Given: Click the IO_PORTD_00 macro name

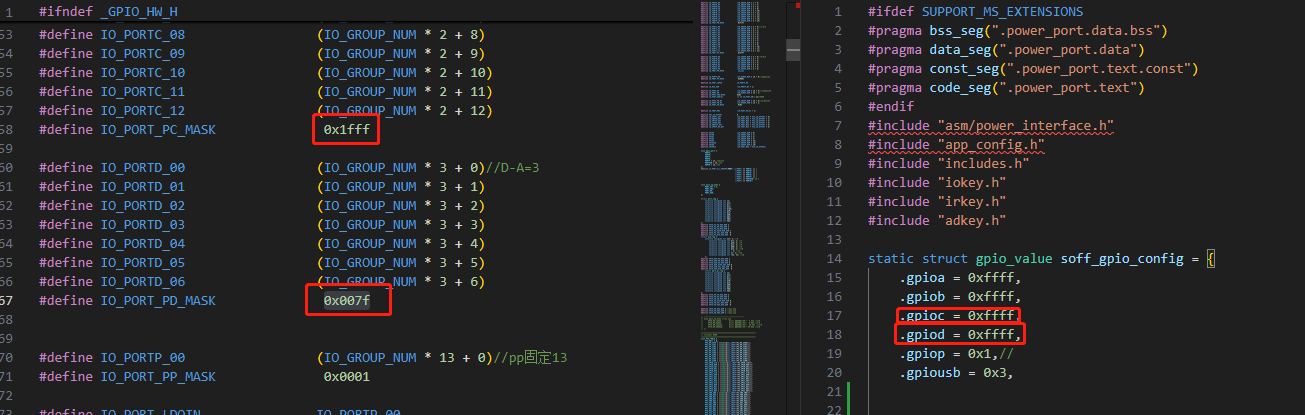Looking at the screenshot, I should [143, 168].
